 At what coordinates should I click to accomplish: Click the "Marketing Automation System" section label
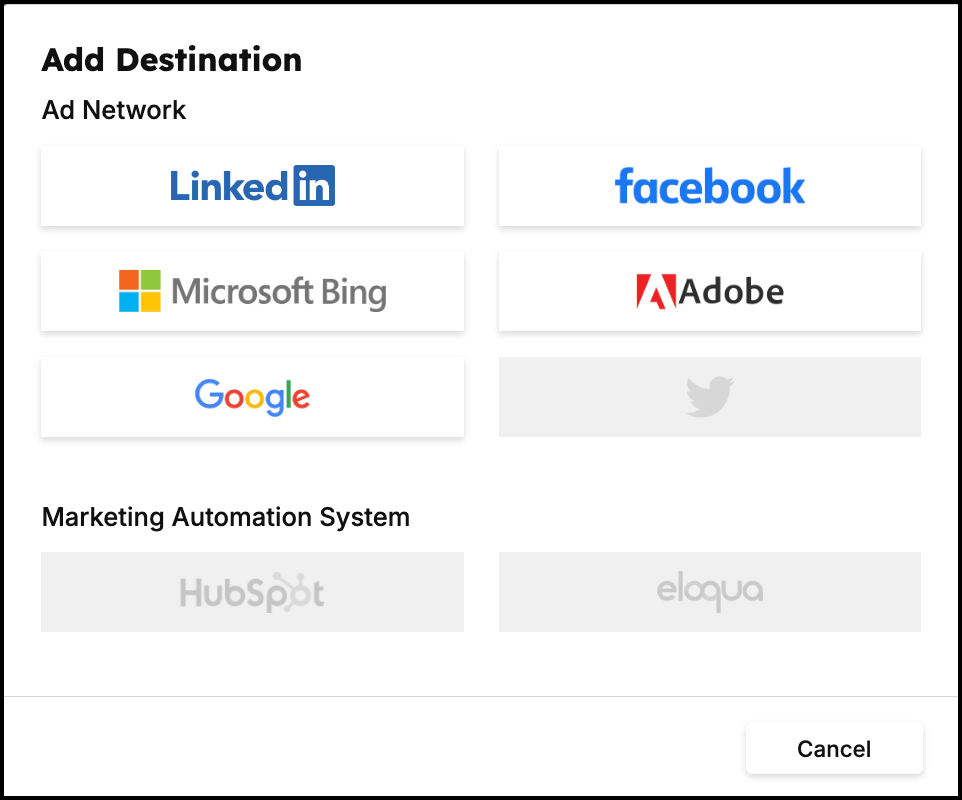pyautogui.click(x=226, y=517)
